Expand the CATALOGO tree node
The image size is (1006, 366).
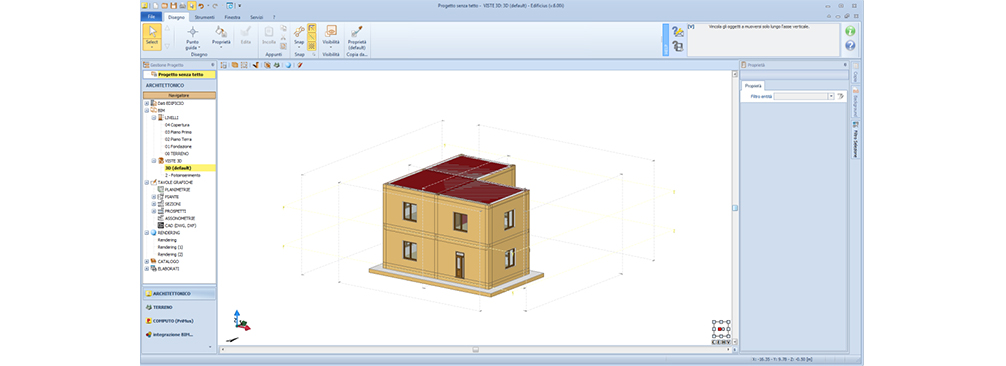146,261
